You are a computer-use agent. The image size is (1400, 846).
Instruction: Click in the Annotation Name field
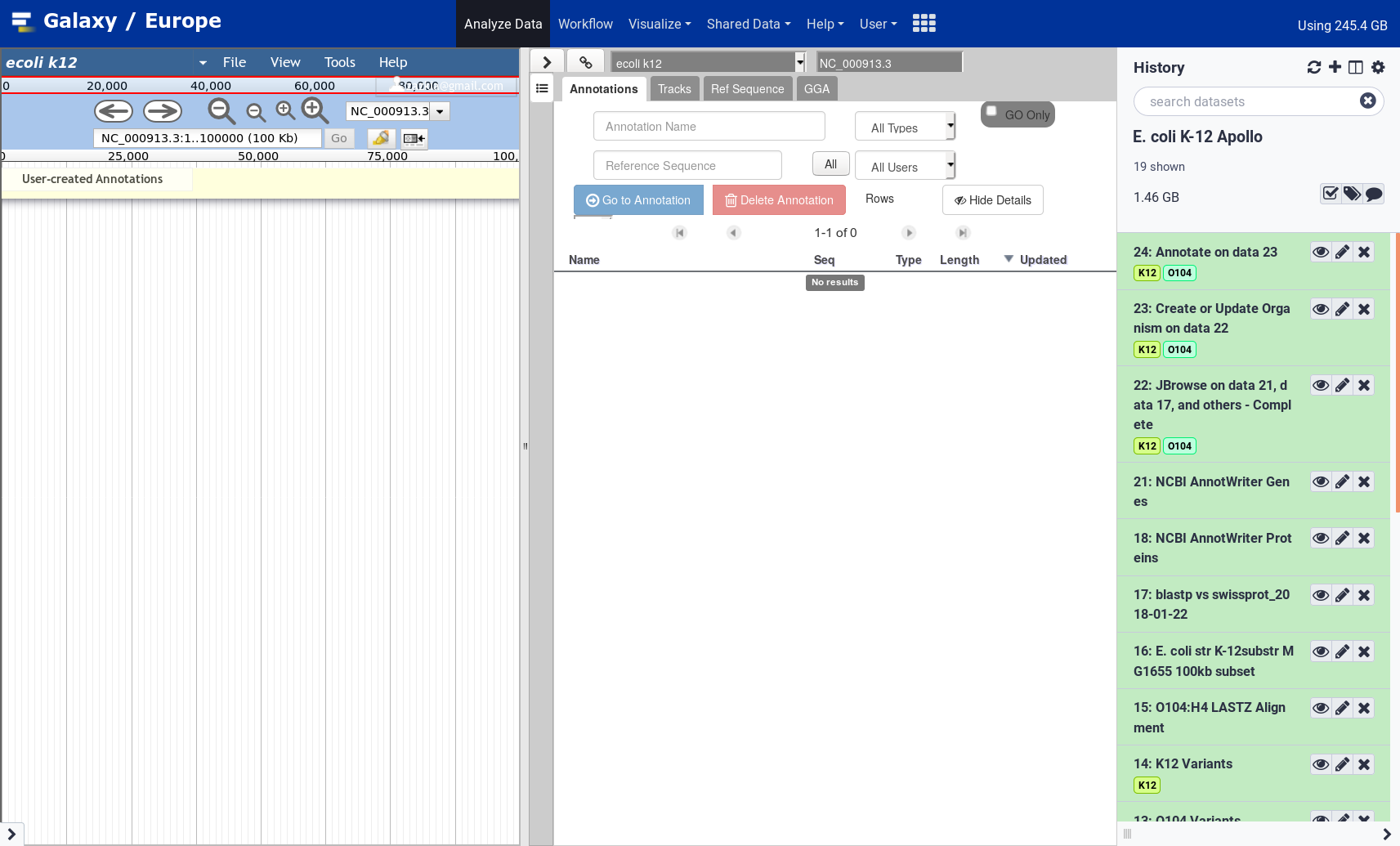[709, 126]
